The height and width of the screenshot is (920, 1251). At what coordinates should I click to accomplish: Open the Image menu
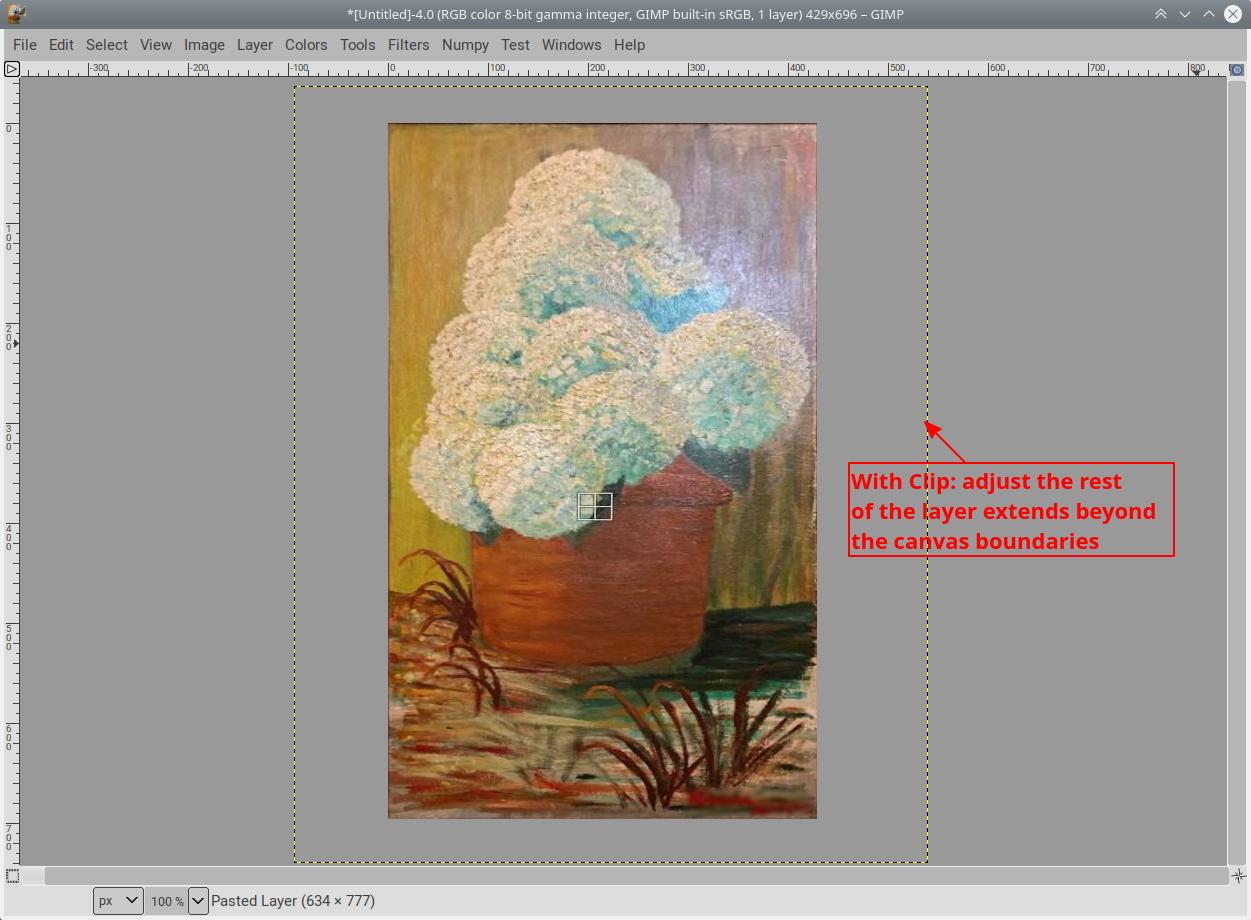point(204,45)
